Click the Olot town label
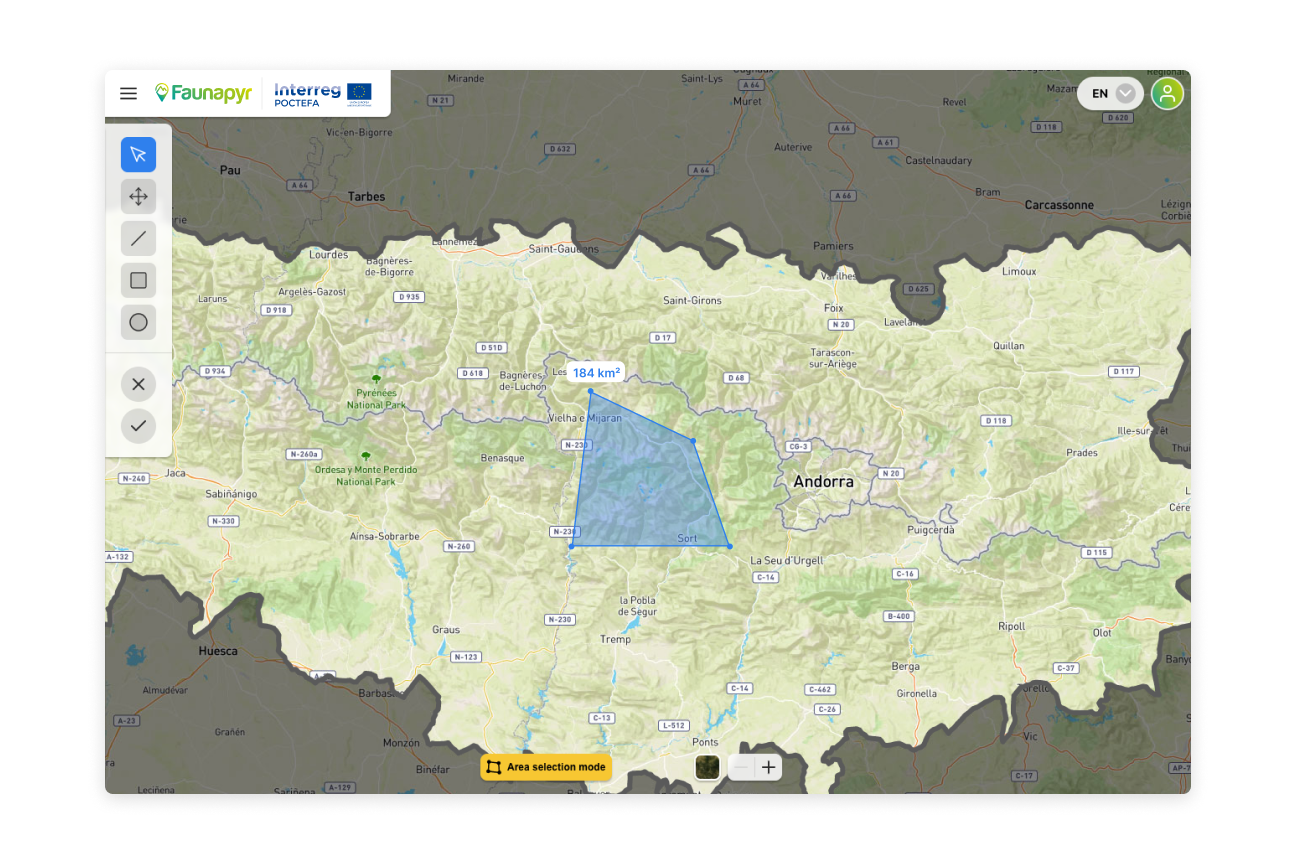The width and height of the screenshot is (1296, 864). tap(1101, 633)
